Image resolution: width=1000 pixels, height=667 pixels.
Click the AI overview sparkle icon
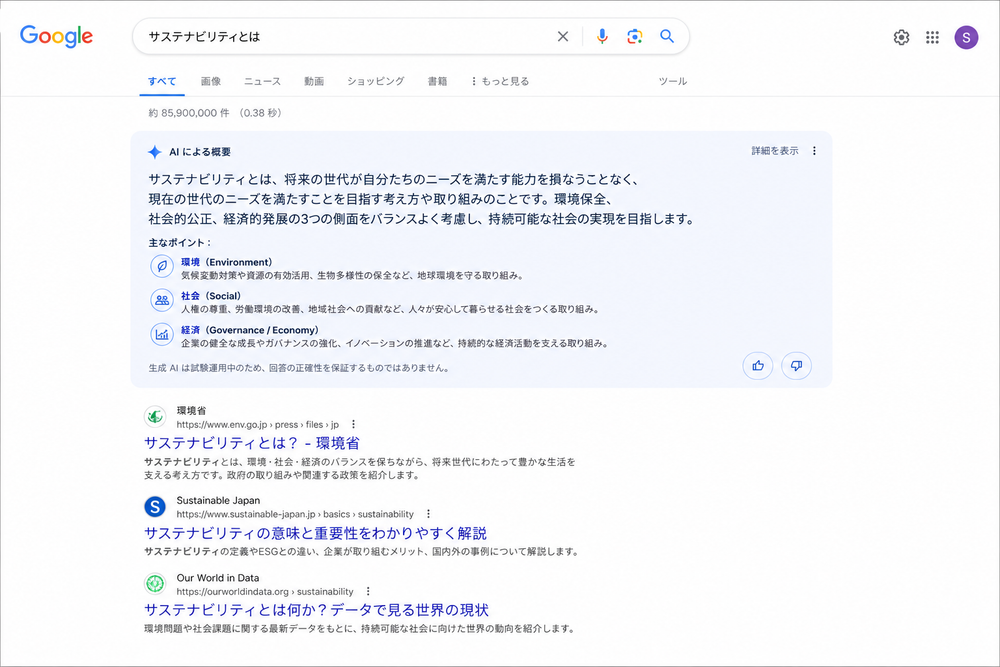coord(154,152)
